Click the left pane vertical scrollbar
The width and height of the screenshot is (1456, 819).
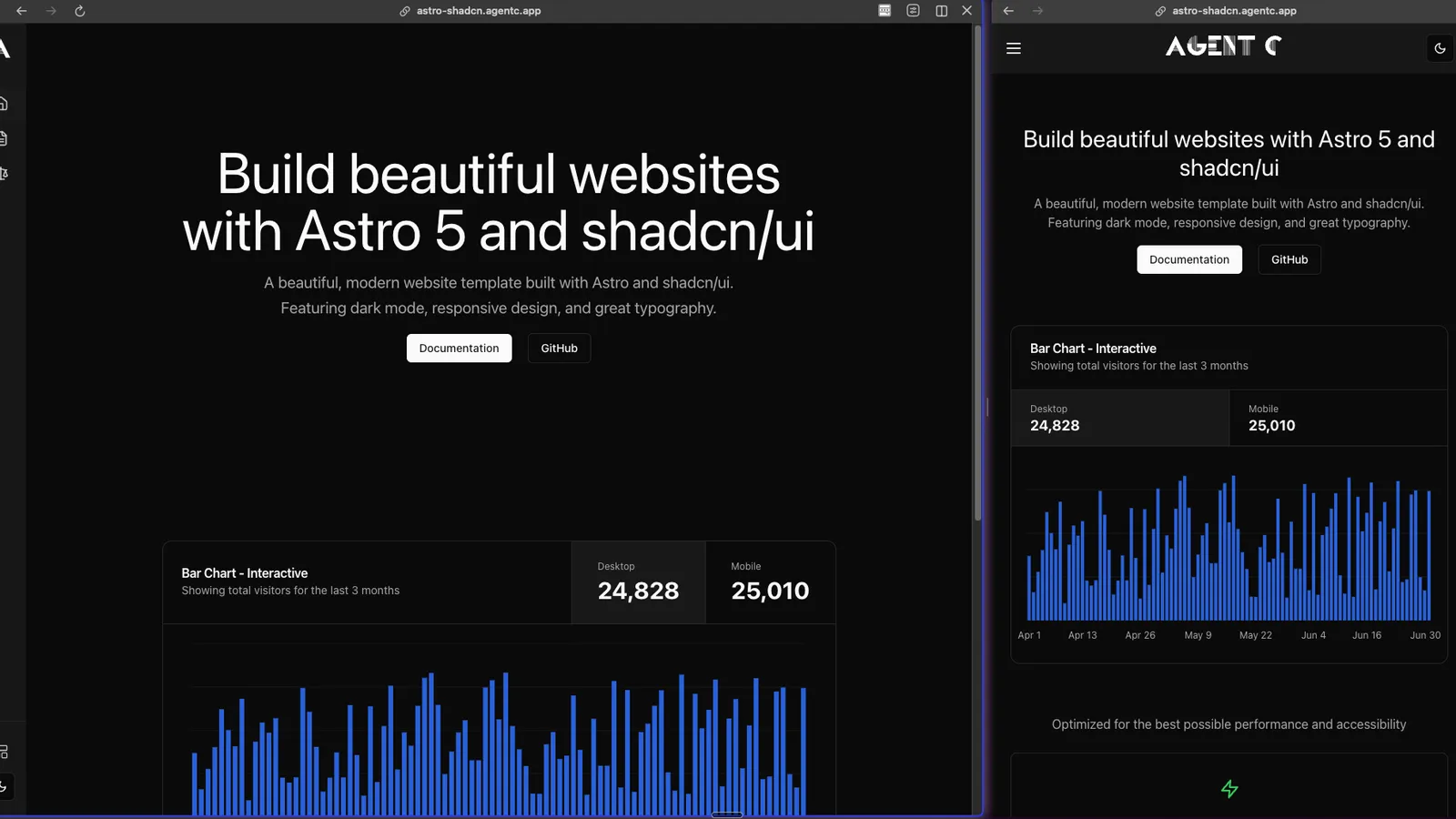pyautogui.click(x=977, y=273)
